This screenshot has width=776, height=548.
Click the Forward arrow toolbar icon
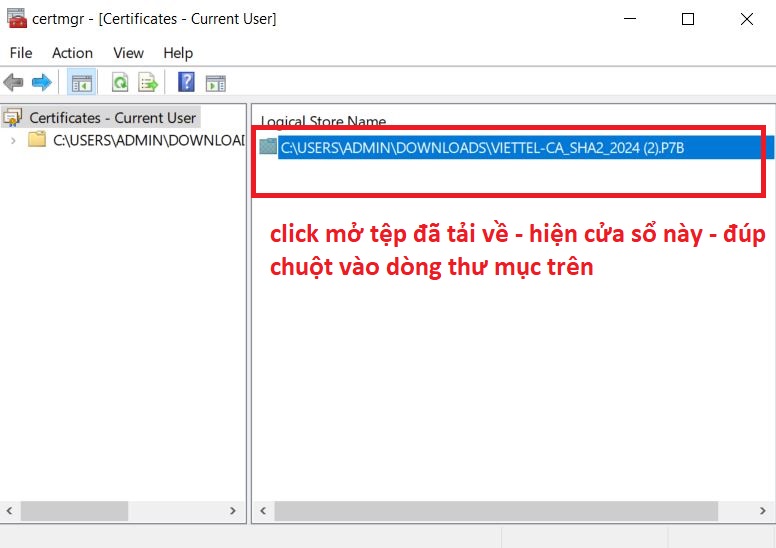coord(42,82)
